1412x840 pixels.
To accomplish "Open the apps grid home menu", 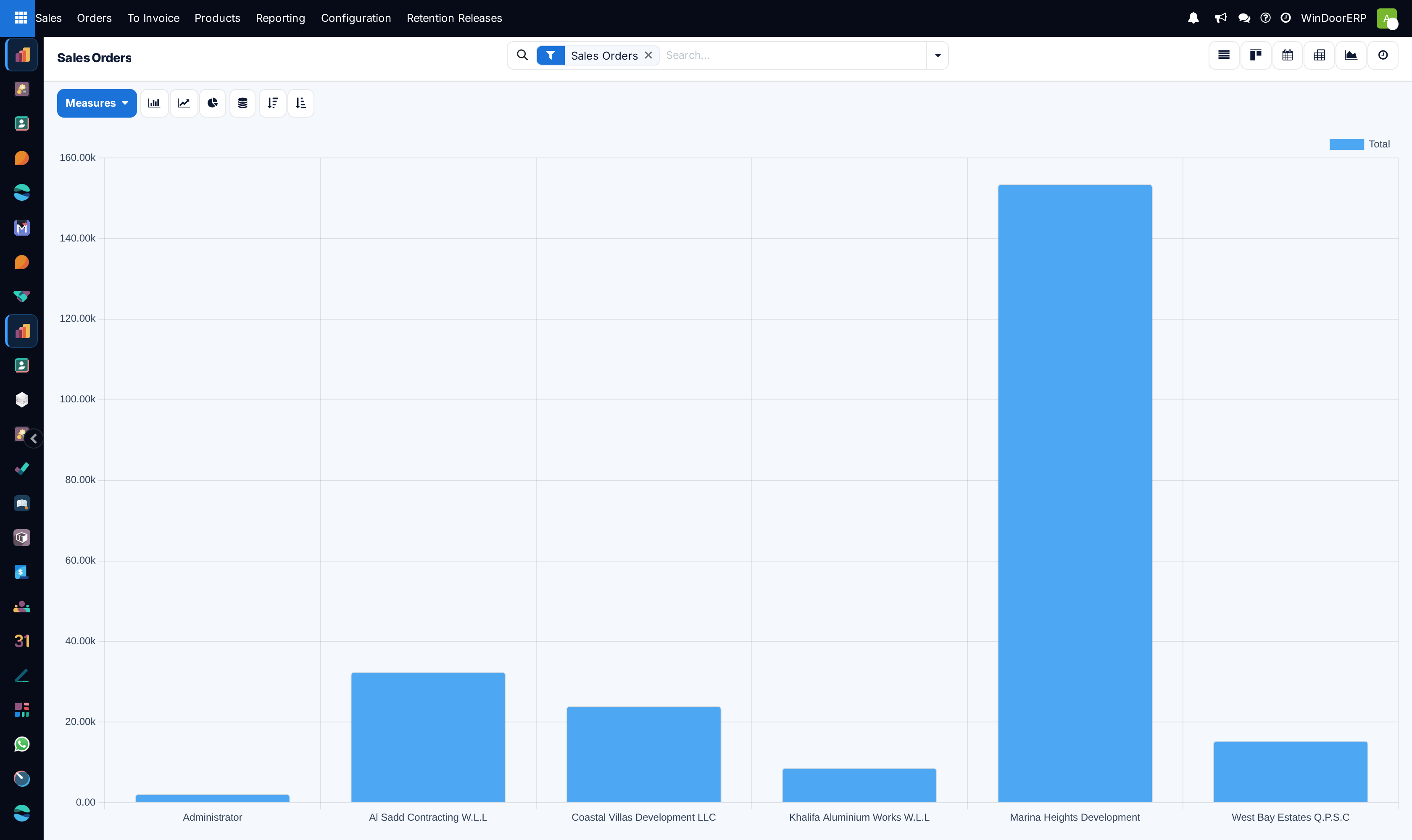I will tap(21, 18).
